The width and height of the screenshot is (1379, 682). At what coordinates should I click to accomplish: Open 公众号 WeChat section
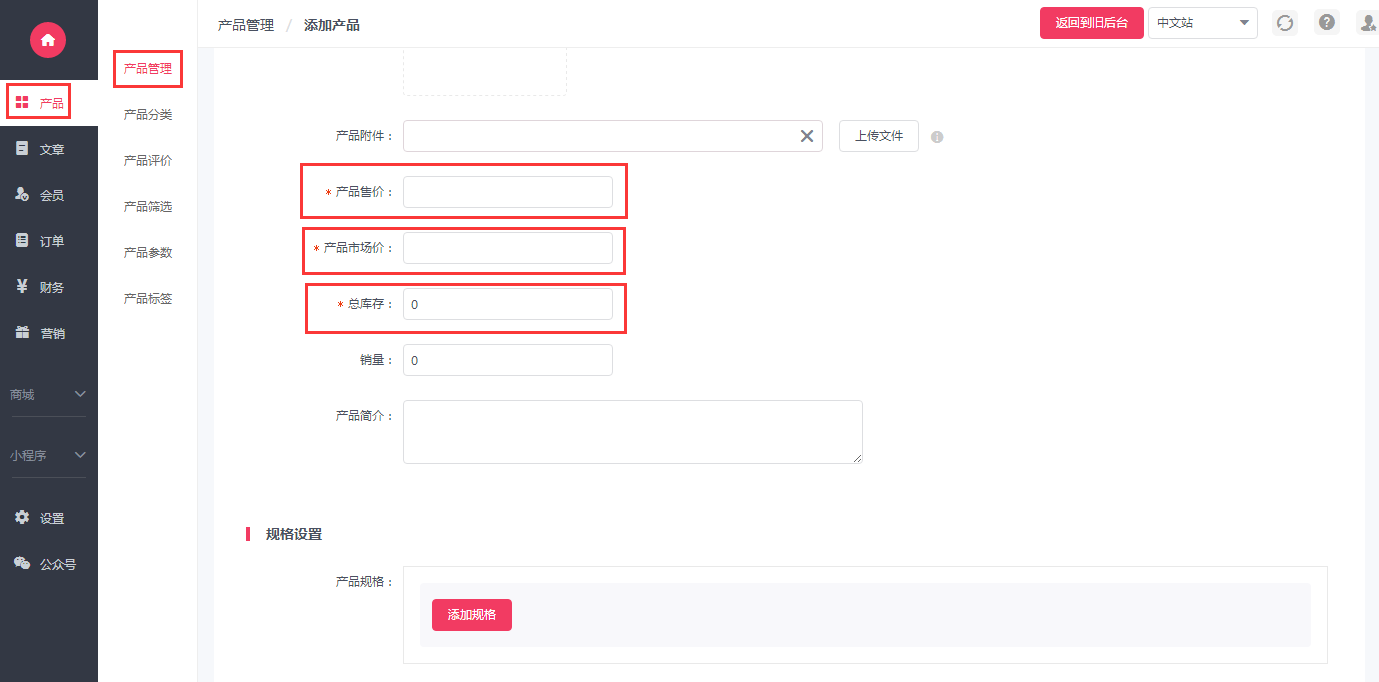pos(44,564)
